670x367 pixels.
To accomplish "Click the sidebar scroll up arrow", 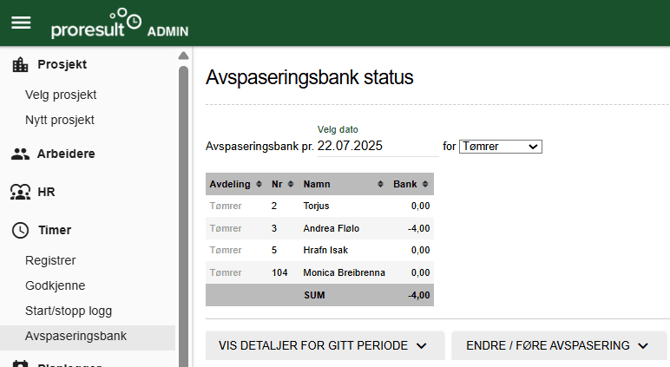I will click(x=183, y=56).
